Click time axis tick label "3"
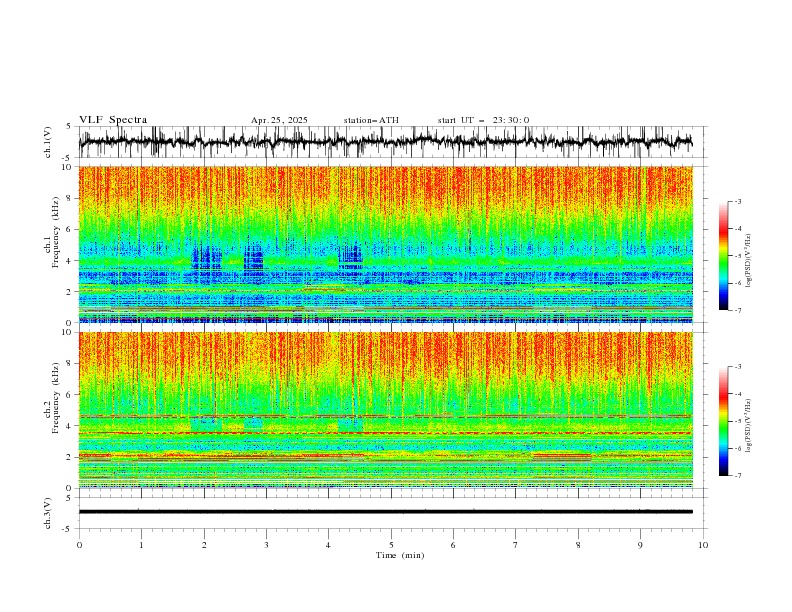Viewport: 792px width, 612px height. (x=266, y=545)
